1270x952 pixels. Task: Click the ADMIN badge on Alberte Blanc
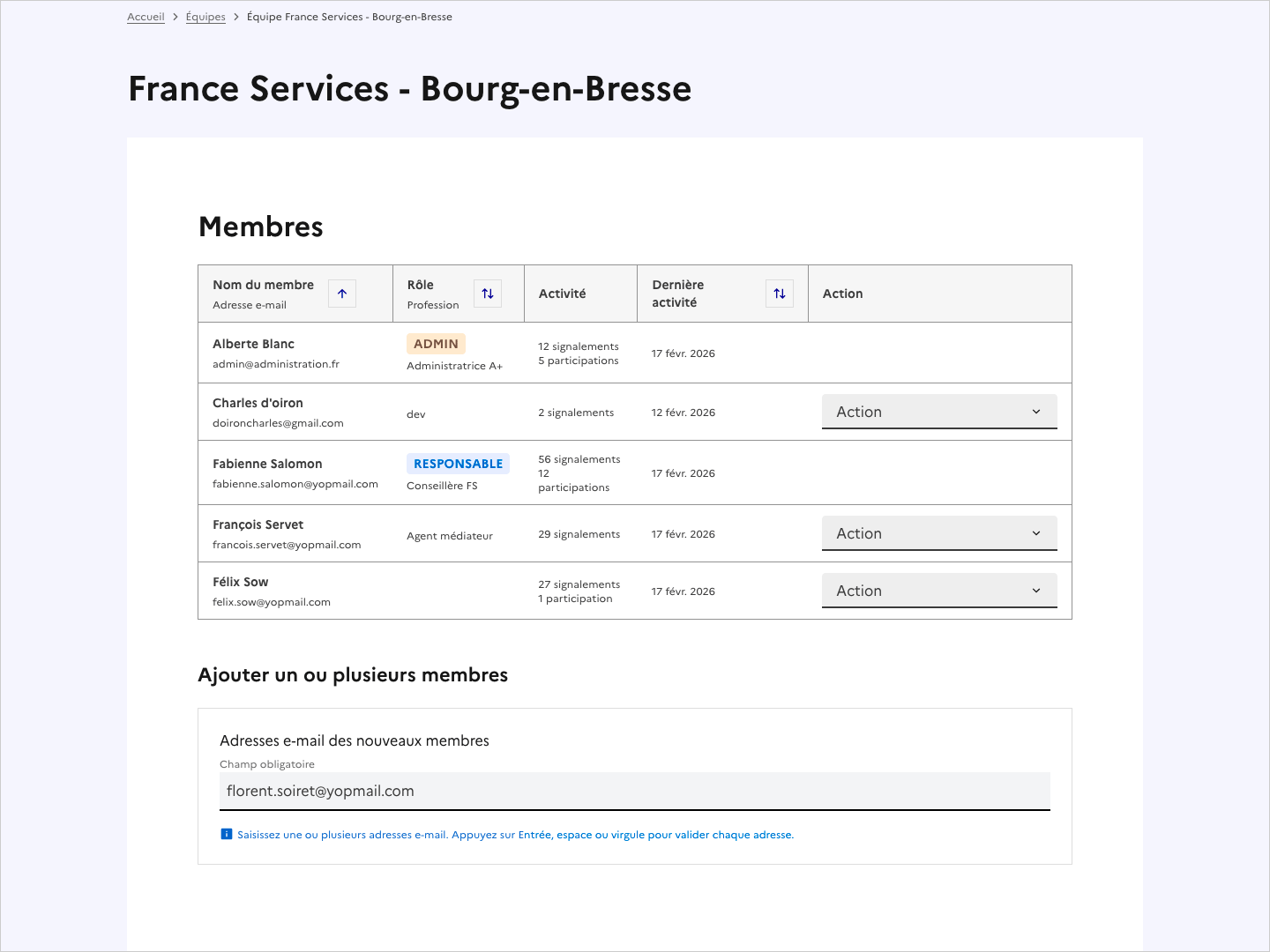click(436, 344)
